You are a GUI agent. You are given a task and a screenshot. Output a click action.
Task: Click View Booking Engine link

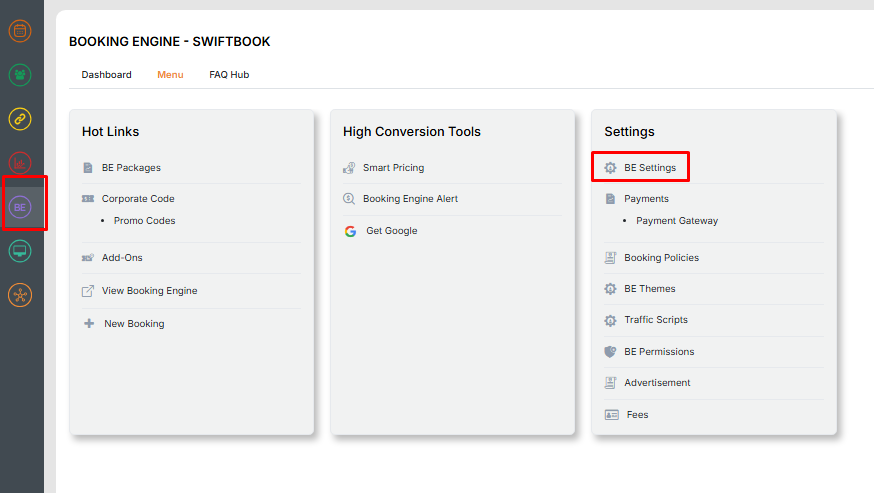click(x=149, y=291)
